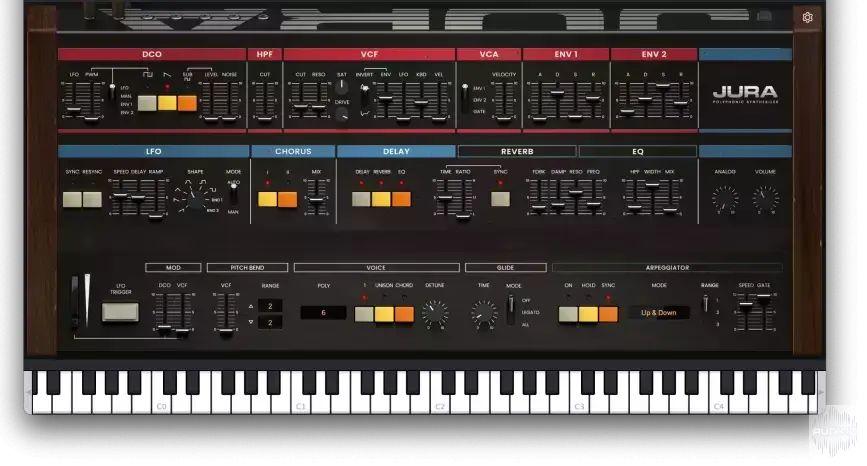Flip the VCF envelope invert switch
Viewport: 867px width, 466px height.
[x=364, y=97]
